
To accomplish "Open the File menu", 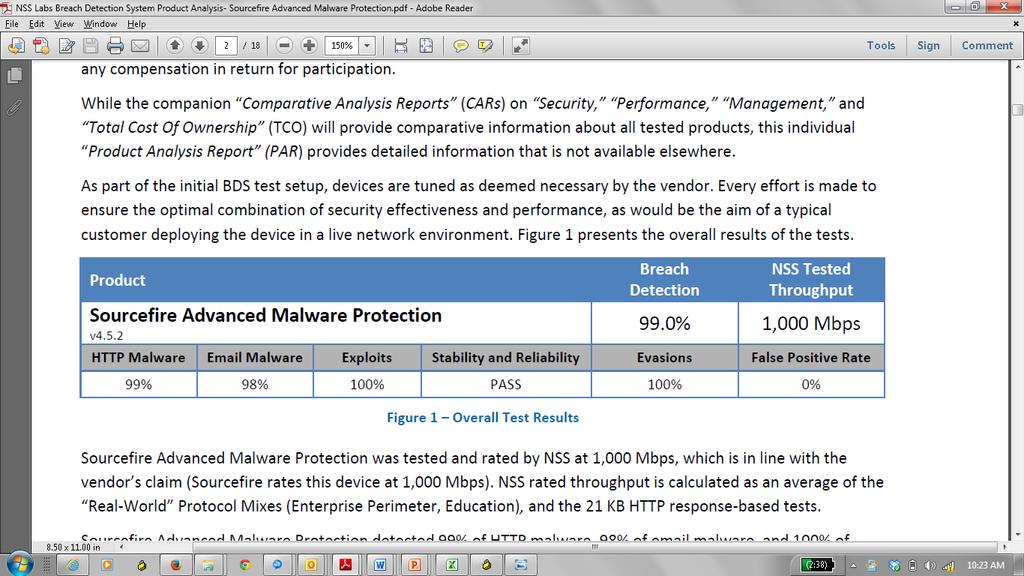I will [12, 24].
